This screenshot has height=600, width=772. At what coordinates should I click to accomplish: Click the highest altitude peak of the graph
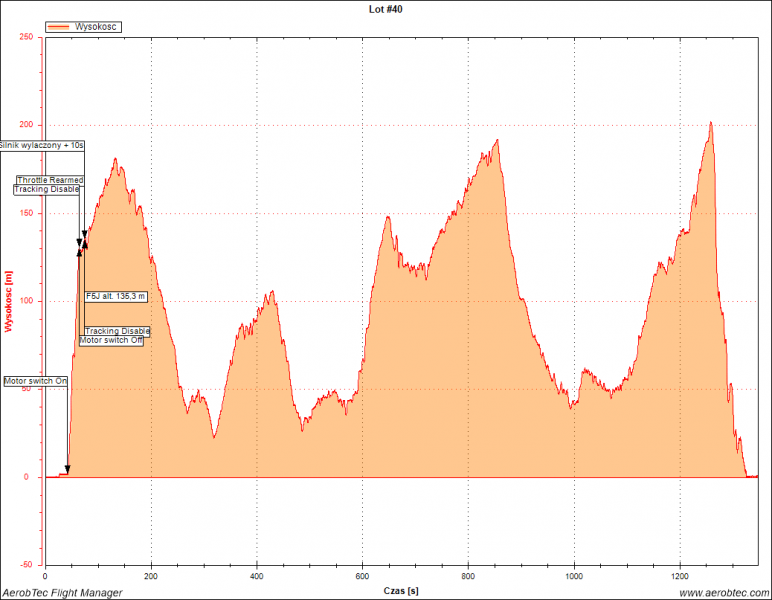coord(710,123)
